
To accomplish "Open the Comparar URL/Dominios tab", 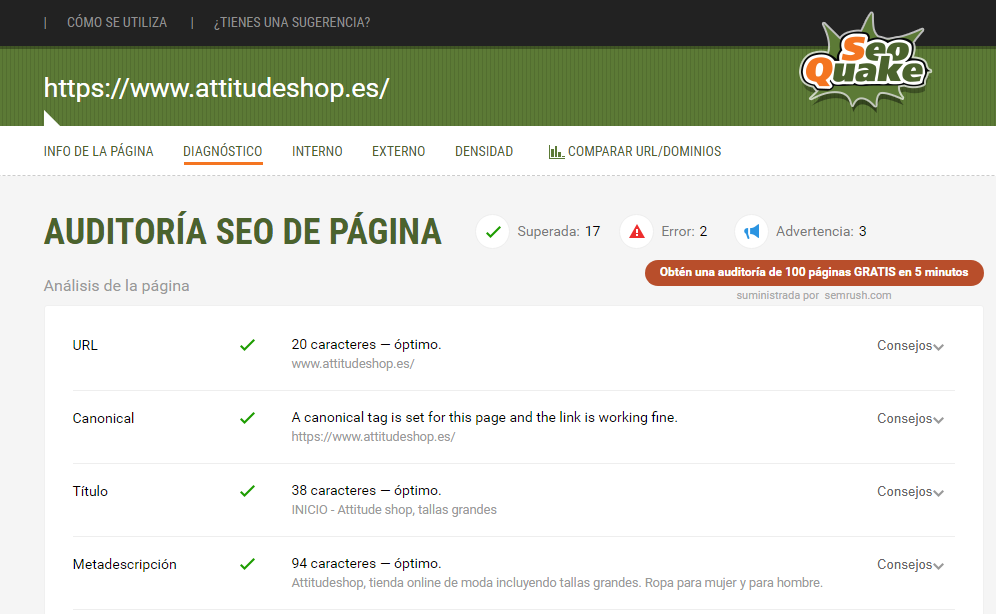I will tap(635, 152).
